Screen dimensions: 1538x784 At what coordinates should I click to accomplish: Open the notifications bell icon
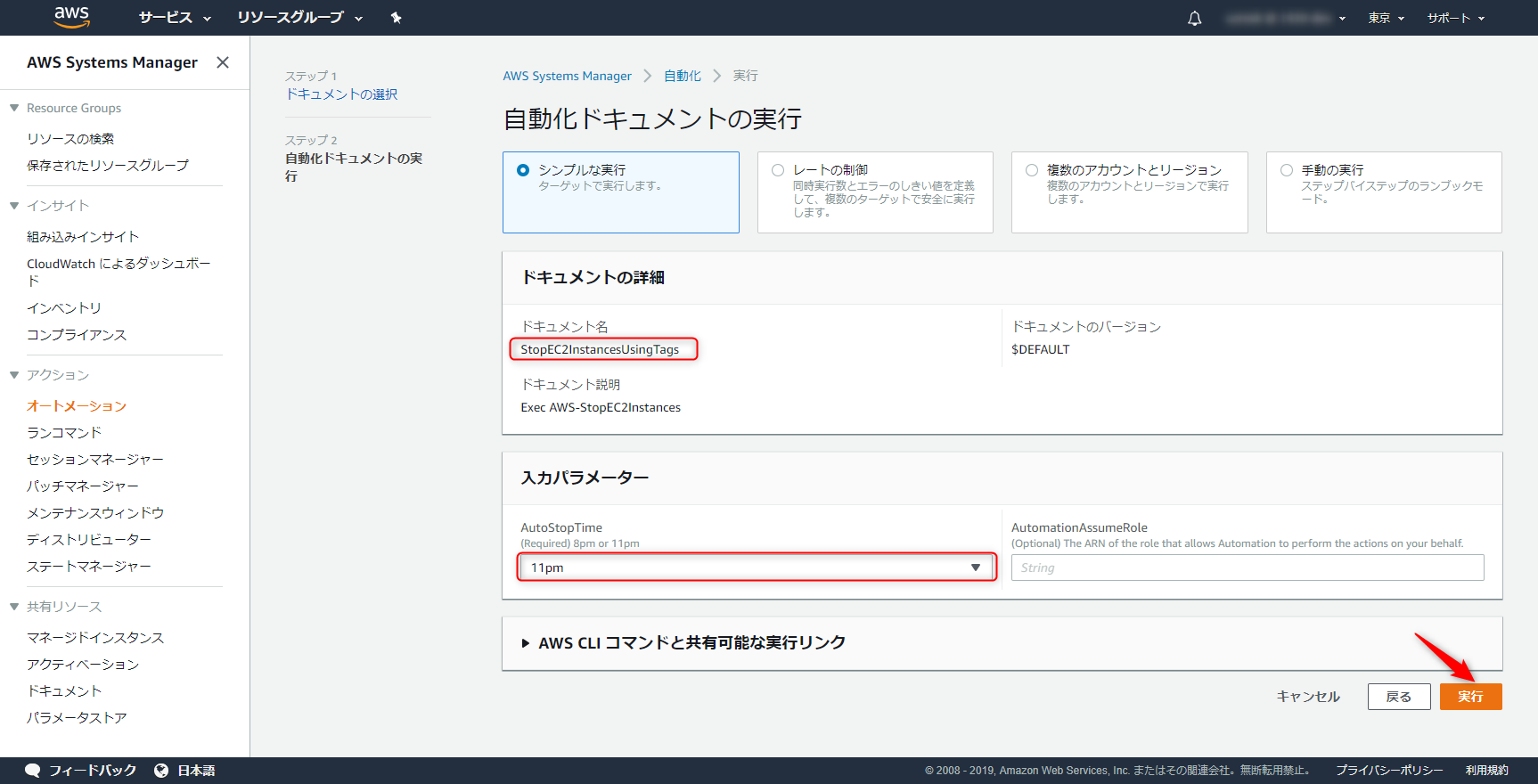point(1194,18)
